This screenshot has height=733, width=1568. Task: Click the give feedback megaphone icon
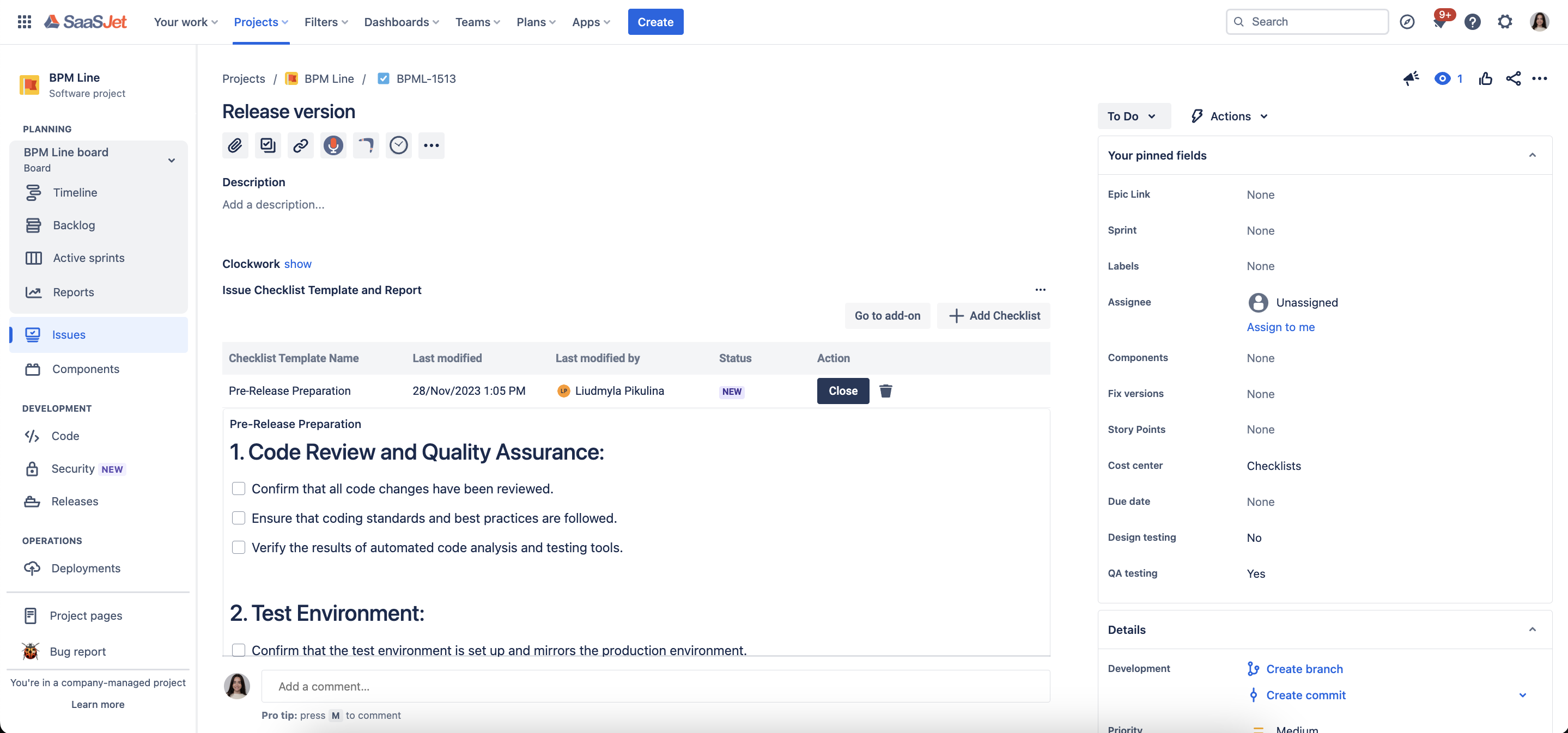[x=1411, y=78]
